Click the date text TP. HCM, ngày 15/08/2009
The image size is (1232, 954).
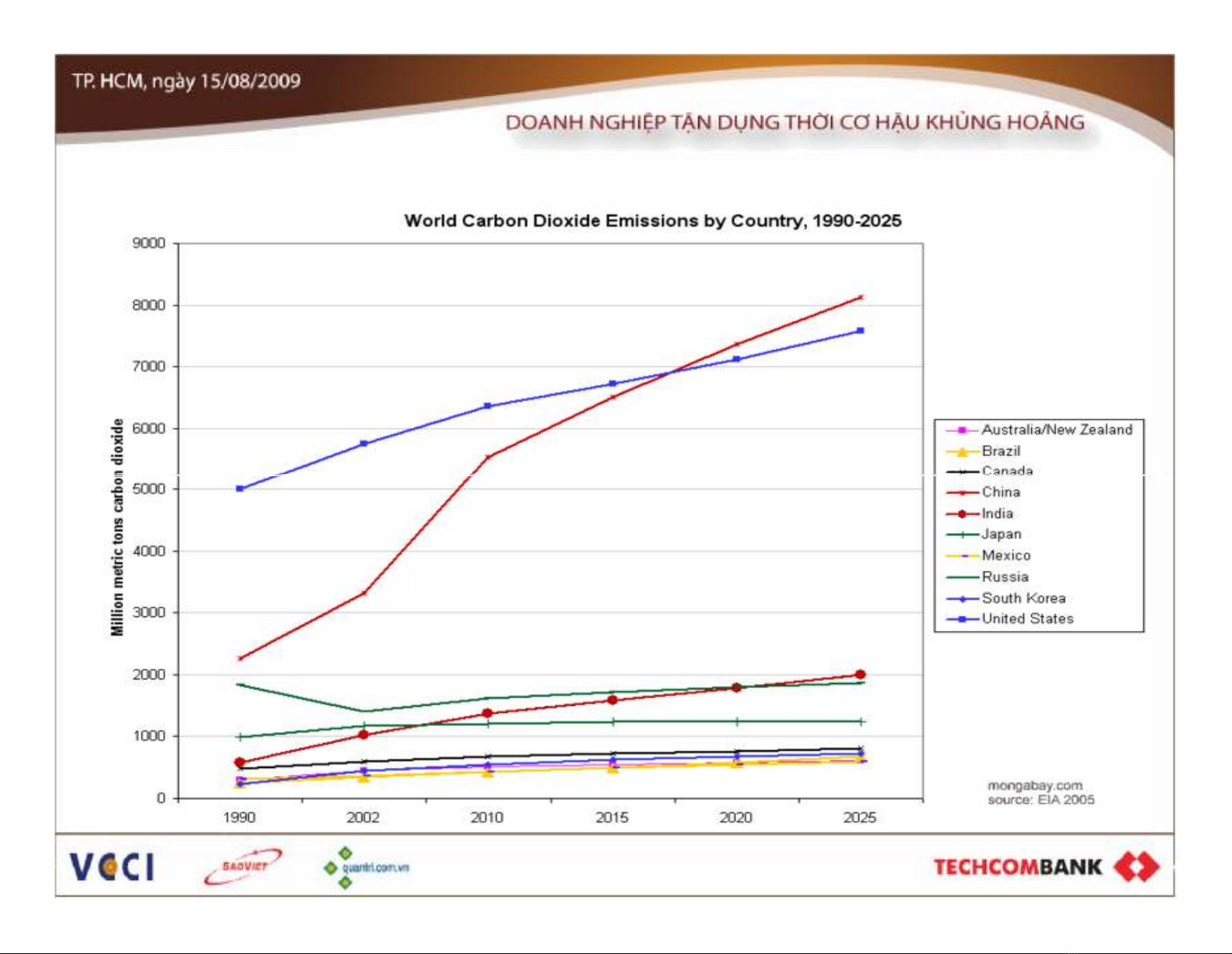pos(186,81)
